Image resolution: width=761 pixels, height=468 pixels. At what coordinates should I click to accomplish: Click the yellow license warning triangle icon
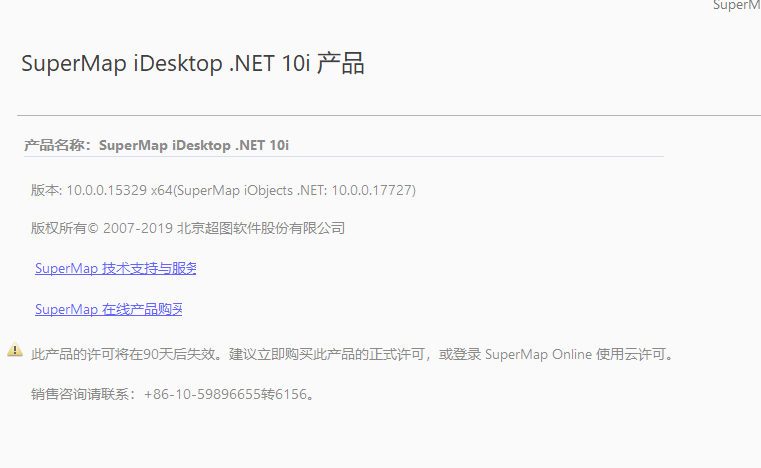pyautogui.click(x=15, y=350)
